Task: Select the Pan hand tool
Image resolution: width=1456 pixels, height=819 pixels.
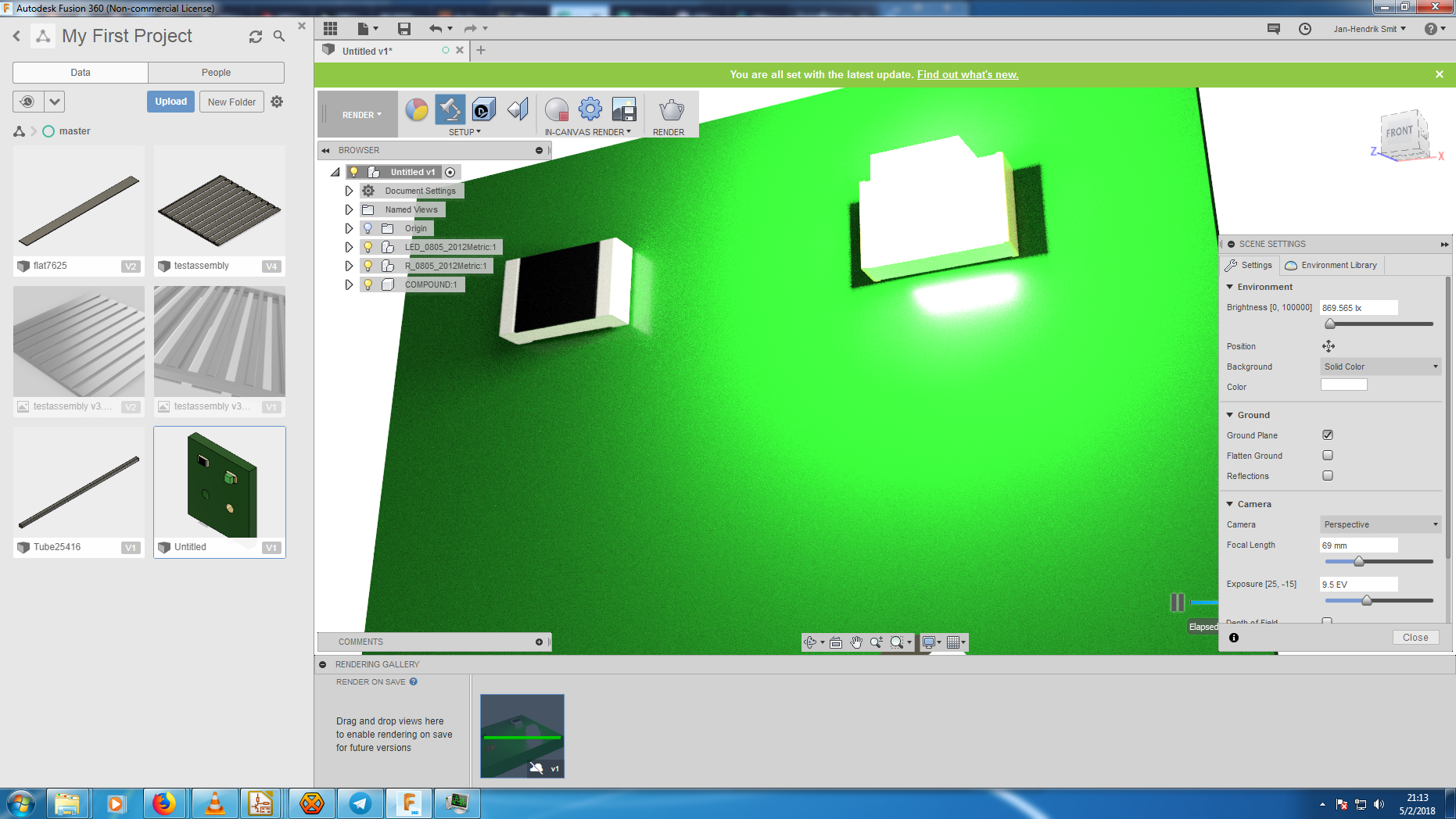Action: click(x=856, y=642)
